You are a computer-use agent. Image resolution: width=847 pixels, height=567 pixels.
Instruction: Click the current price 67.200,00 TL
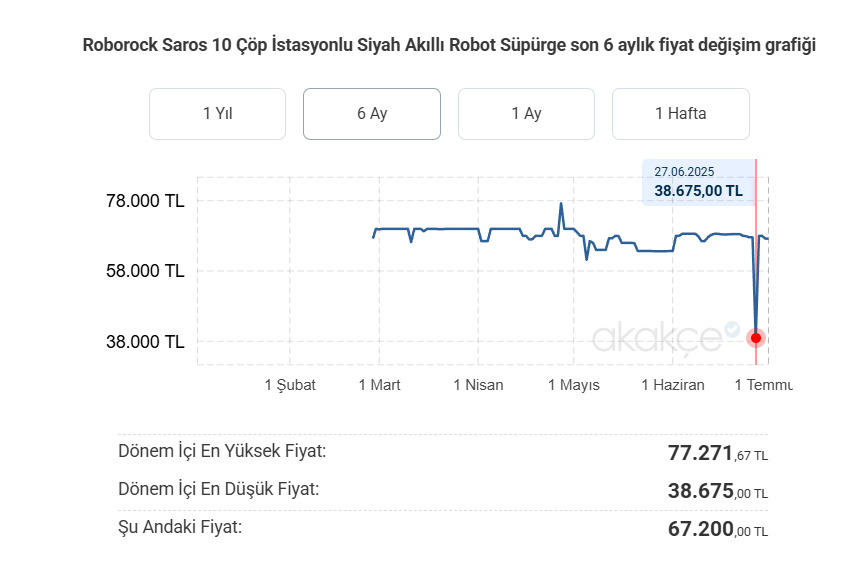click(x=717, y=529)
